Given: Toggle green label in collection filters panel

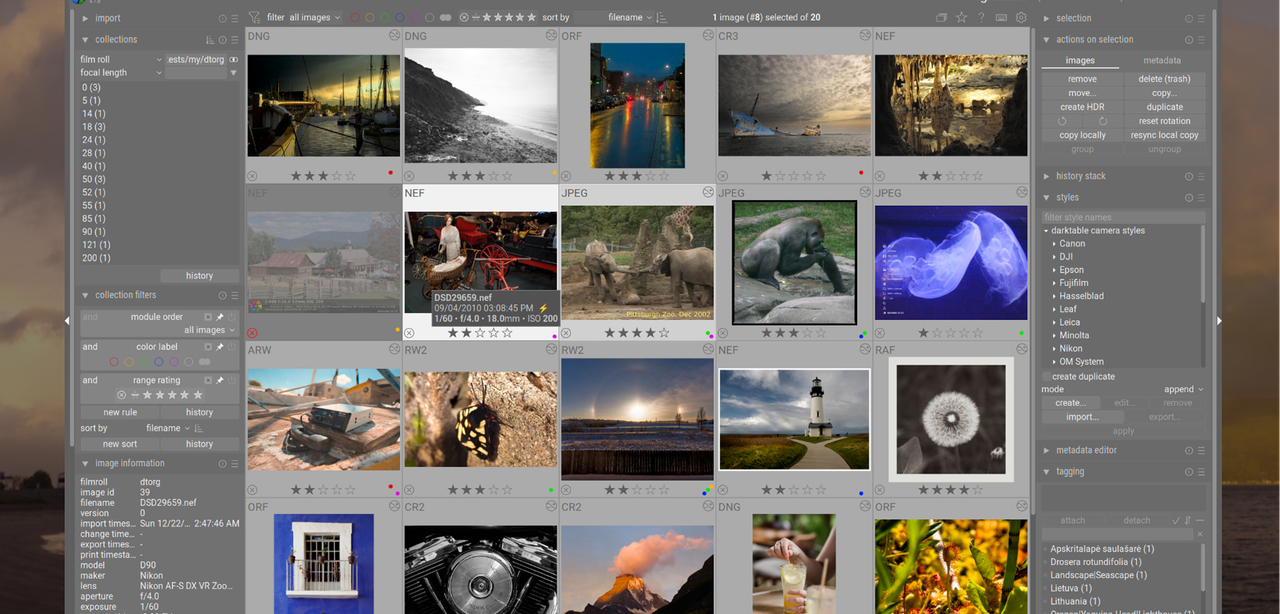Looking at the screenshot, I should pyautogui.click(x=144, y=362).
